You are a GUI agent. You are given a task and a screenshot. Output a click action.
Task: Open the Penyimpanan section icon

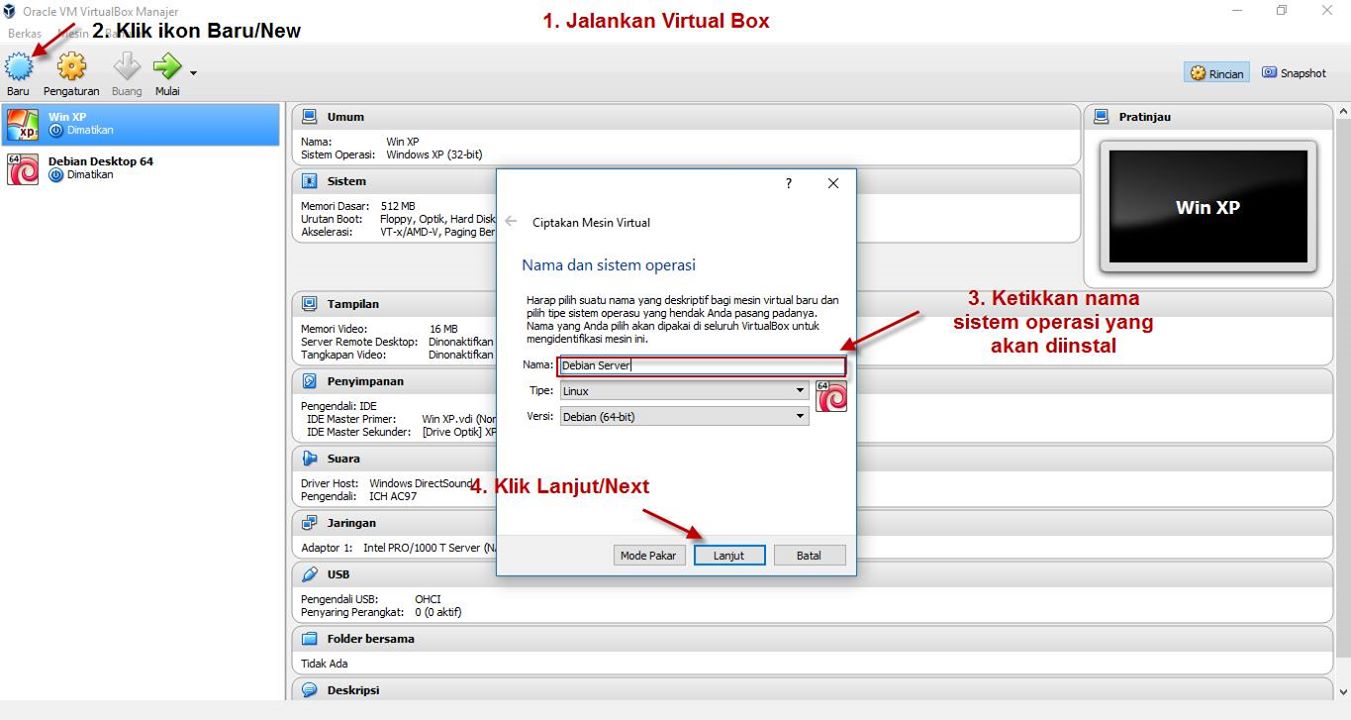click(310, 380)
